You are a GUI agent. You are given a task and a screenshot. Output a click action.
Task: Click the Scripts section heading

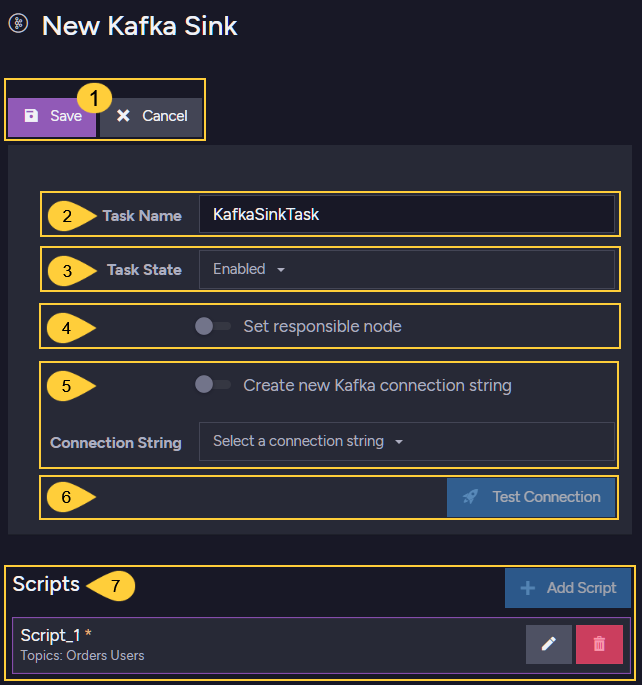(x=46, y=584)
